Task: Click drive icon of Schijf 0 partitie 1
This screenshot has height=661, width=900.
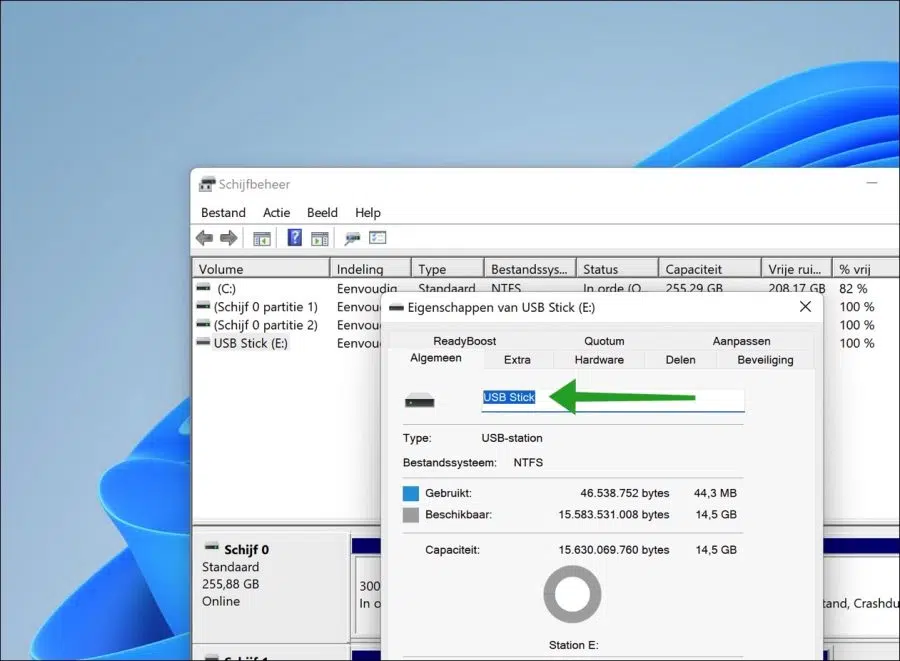Action: click(203, 306)
